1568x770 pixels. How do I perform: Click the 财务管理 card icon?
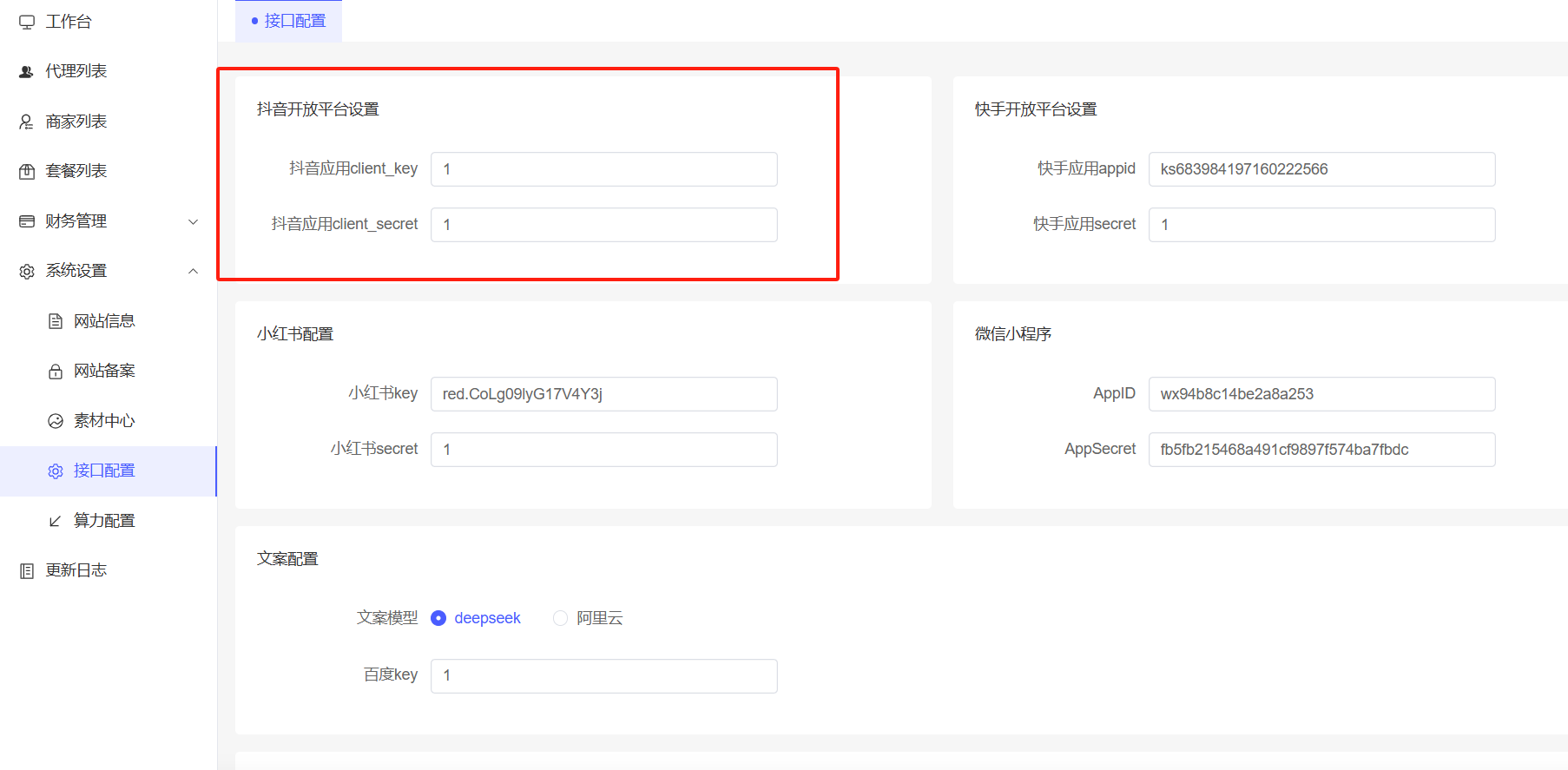(27, 221)
